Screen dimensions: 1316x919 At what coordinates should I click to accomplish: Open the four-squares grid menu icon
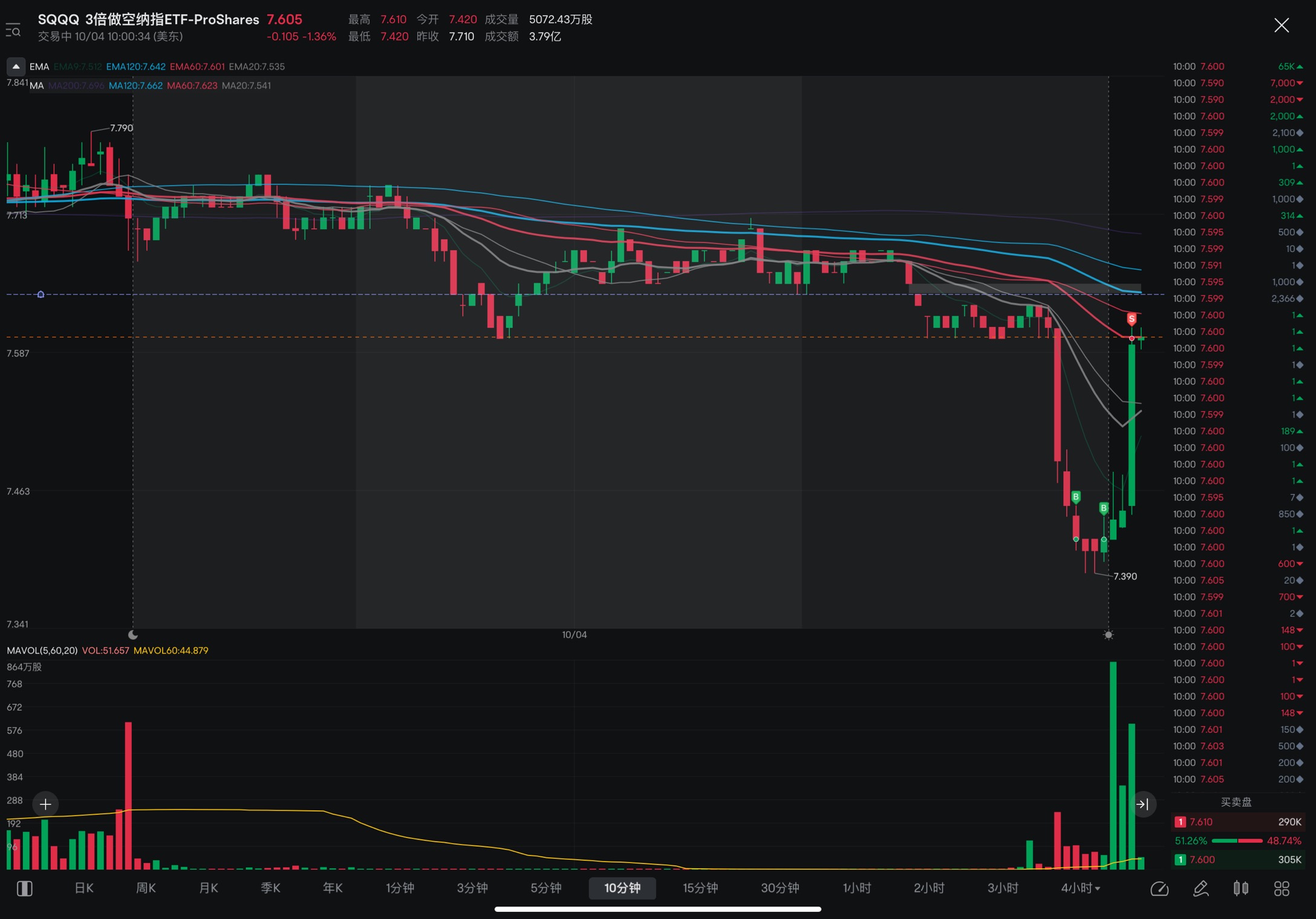pos(1282,888)
